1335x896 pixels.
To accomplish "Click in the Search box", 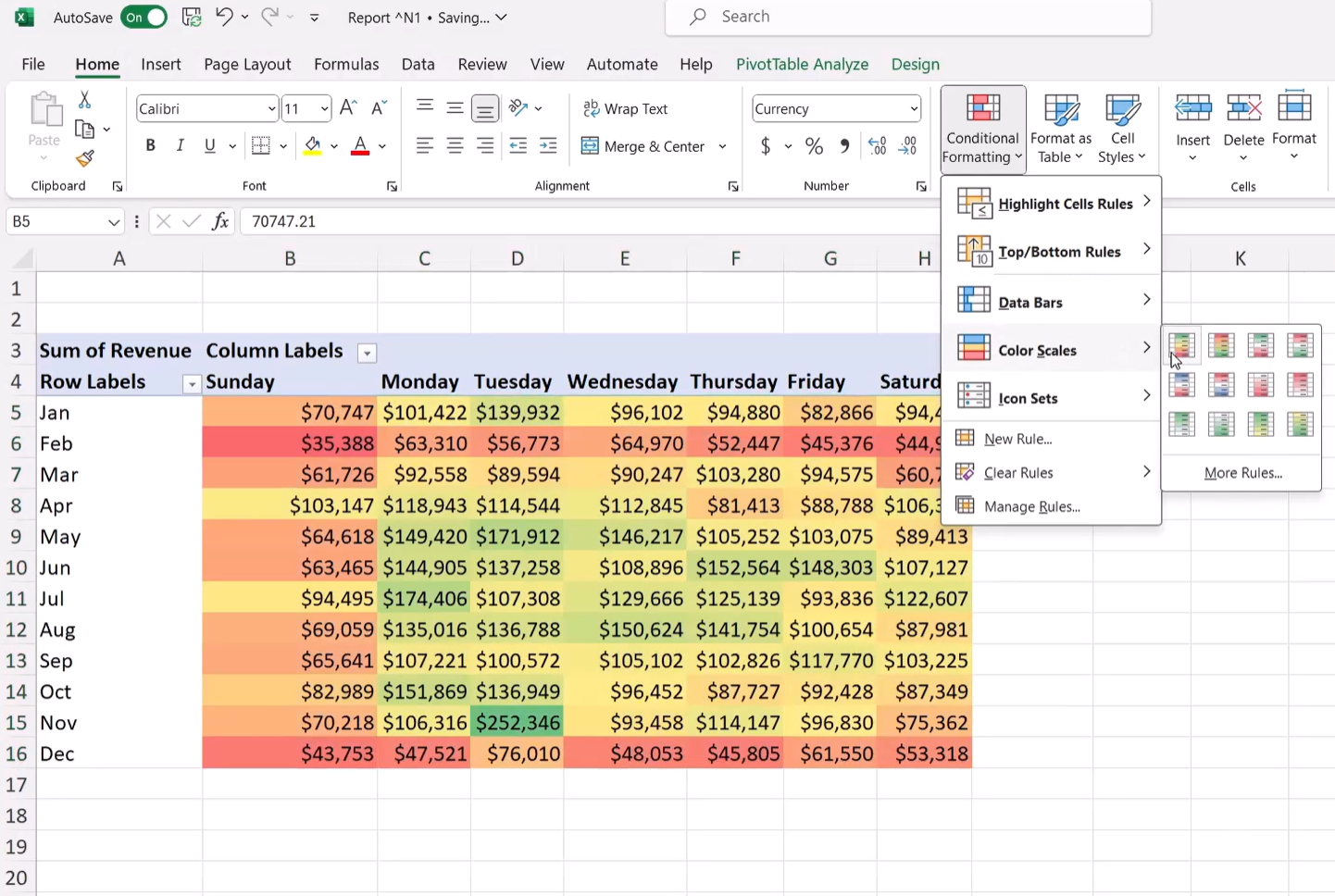I will coord(907,17).
